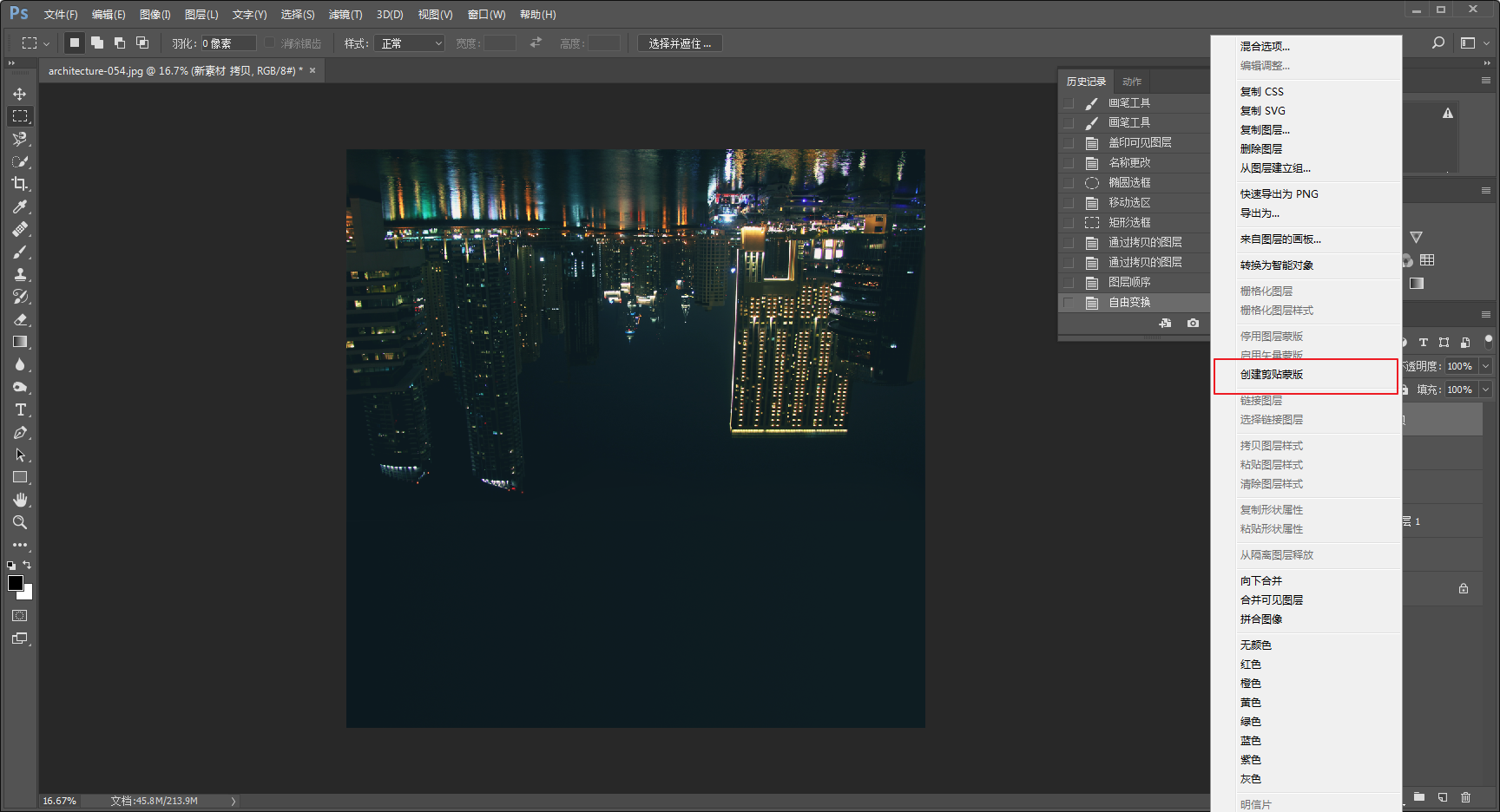Select the Rectangle shape tool
1500x812 pixels.
tap(20, 477)
